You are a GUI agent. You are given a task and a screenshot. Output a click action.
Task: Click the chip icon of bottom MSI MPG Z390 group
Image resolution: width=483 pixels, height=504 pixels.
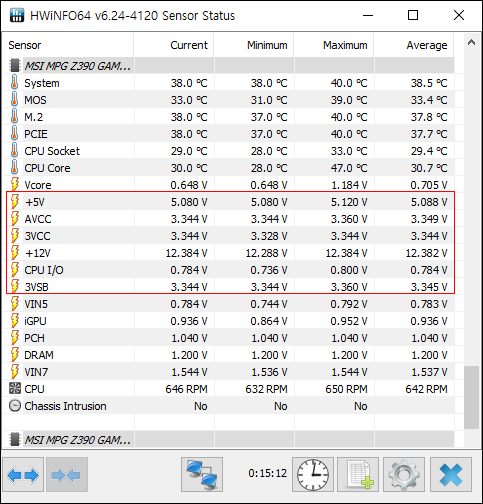pyautogui.click(x=15, y=439)
